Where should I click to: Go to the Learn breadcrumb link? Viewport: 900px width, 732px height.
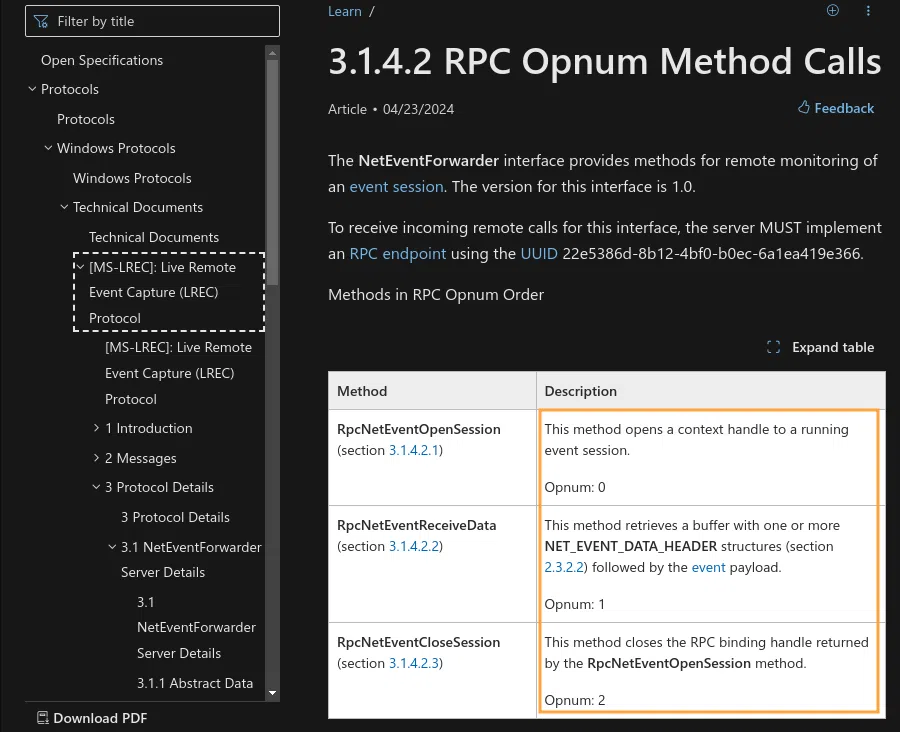coord(345,11)
